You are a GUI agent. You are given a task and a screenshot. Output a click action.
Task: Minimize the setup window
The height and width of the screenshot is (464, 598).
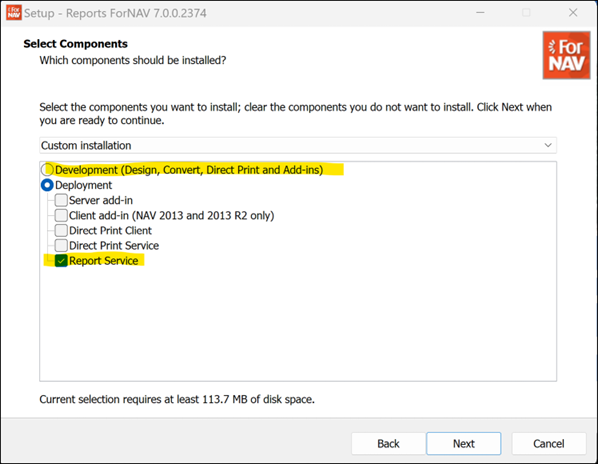pos(481,13)
